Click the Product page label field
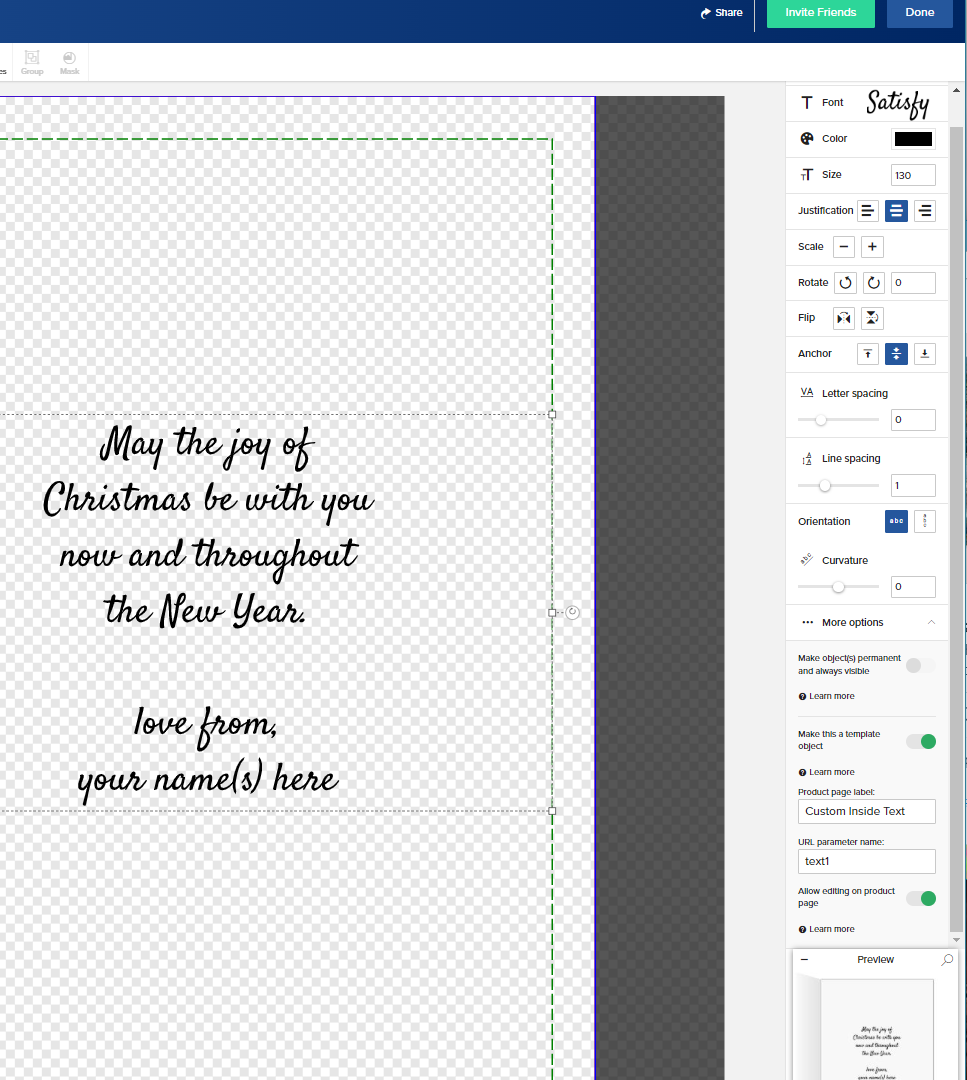The image size is (967, 1080). 866,811
